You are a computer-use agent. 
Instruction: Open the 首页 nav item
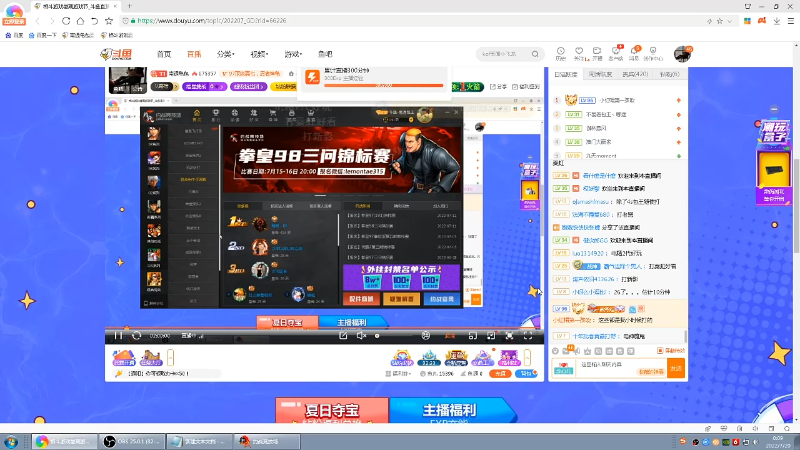(164, 54)
